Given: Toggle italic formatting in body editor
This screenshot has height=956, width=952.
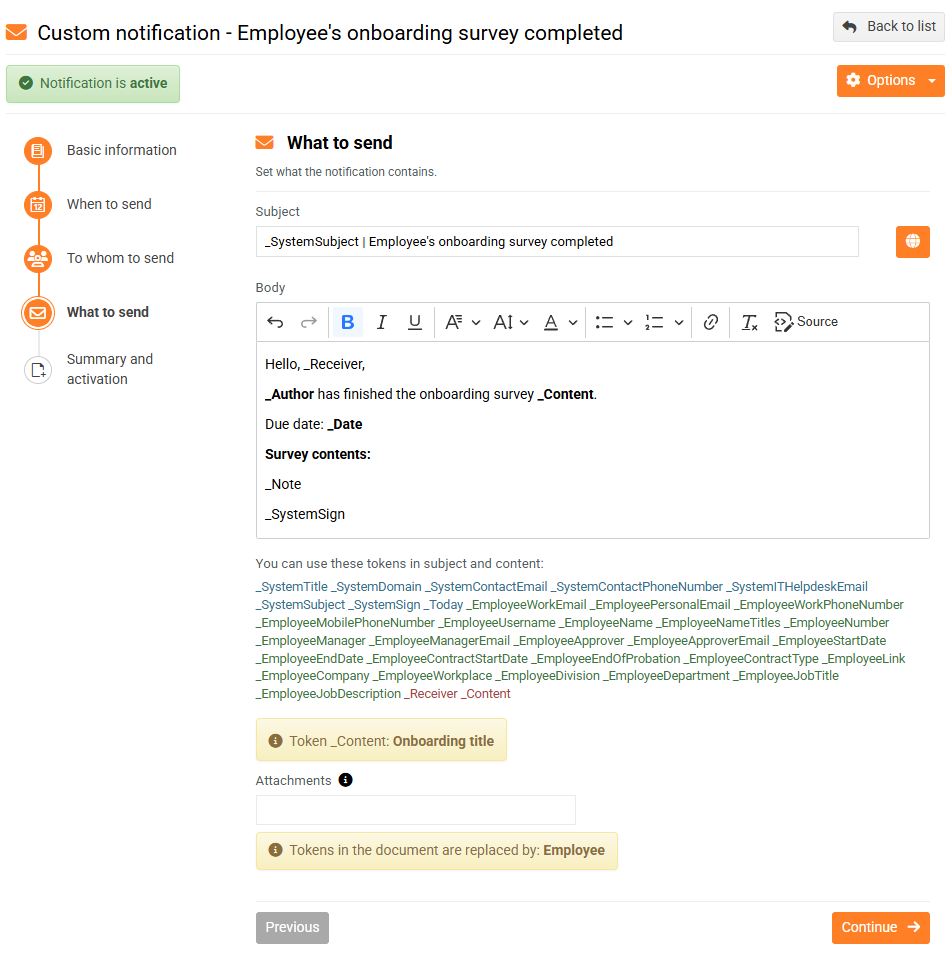Looking at the screenshot, I should point(381,322).
